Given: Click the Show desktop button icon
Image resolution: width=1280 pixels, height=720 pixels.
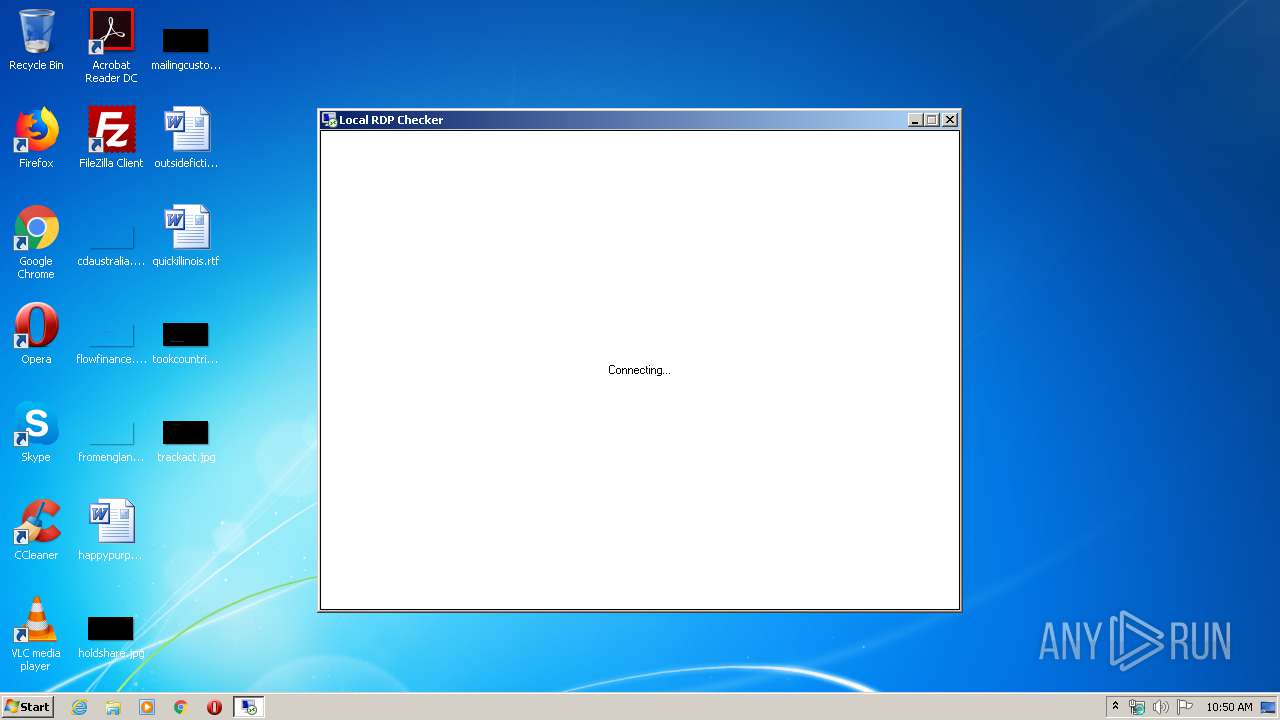Looking at the screenshot, I should click(x=1268, y=707).
